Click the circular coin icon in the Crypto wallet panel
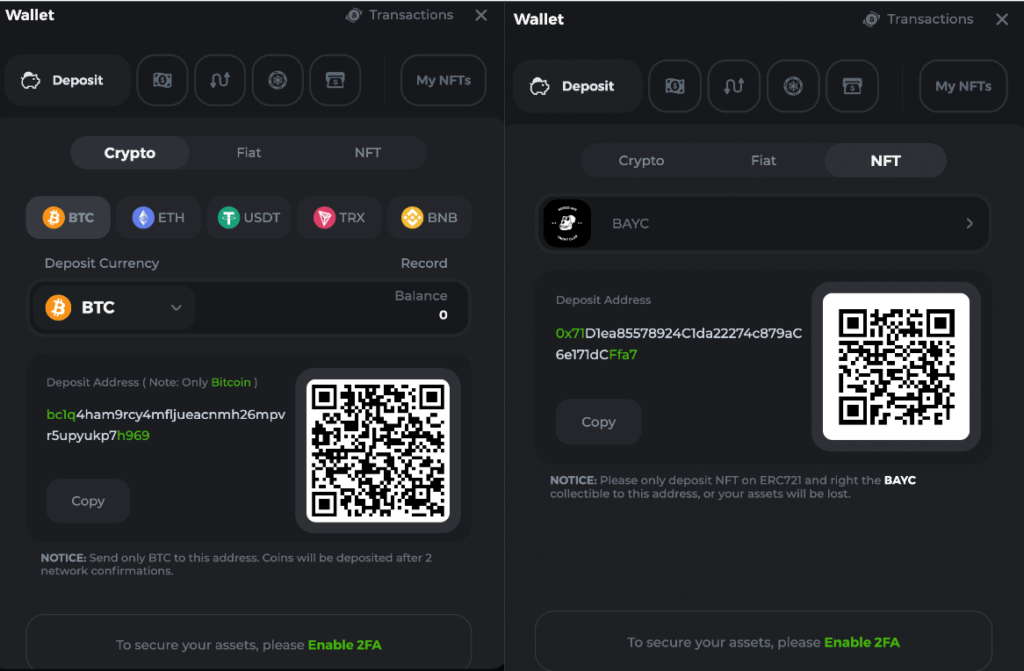The width and height of the screenshot is (1024, 671). click(x=277, y=81)
